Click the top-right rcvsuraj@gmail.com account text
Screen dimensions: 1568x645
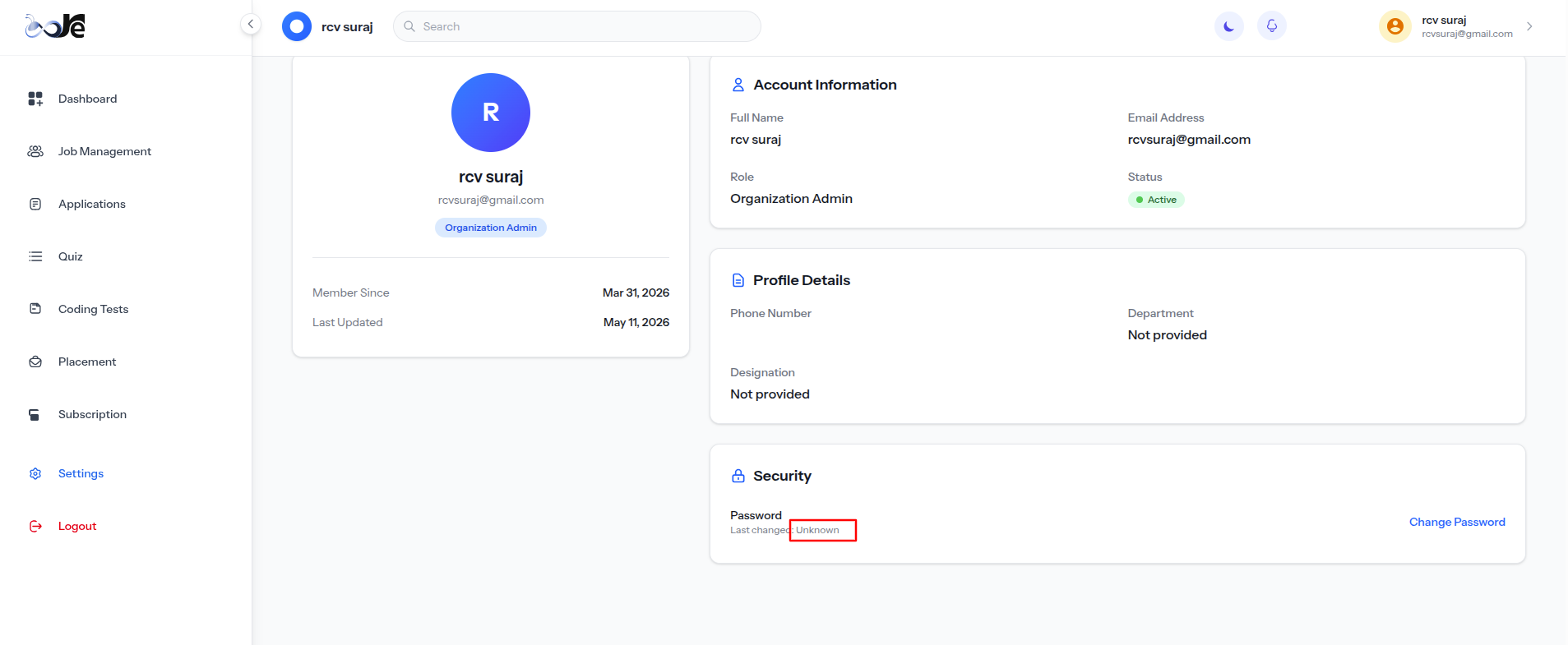coord(1467,34)
